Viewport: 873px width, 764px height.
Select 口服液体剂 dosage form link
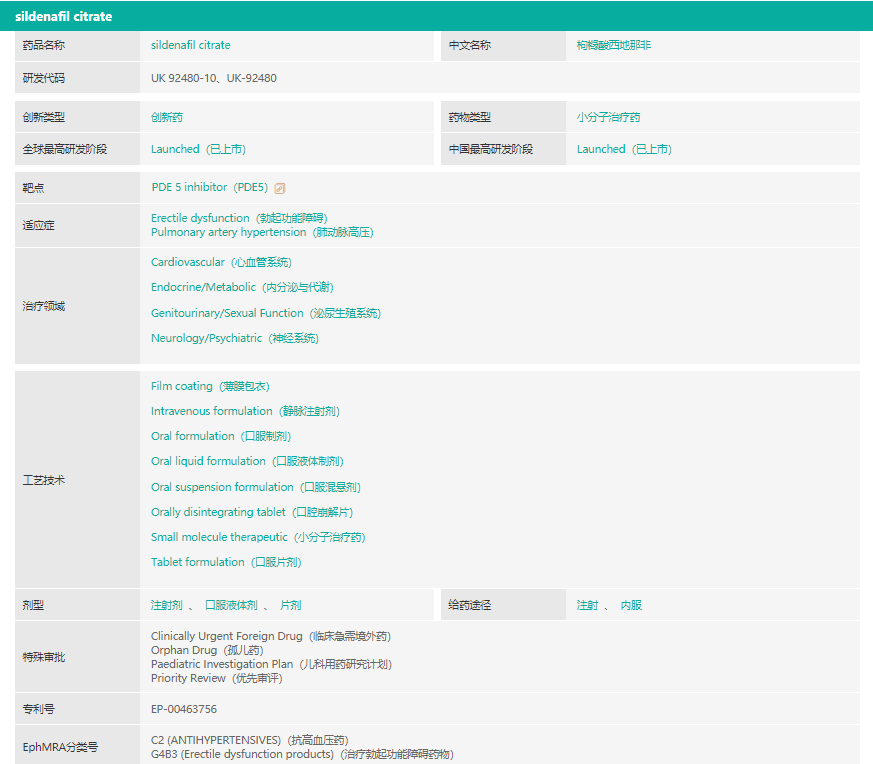(x=231, y=605)
